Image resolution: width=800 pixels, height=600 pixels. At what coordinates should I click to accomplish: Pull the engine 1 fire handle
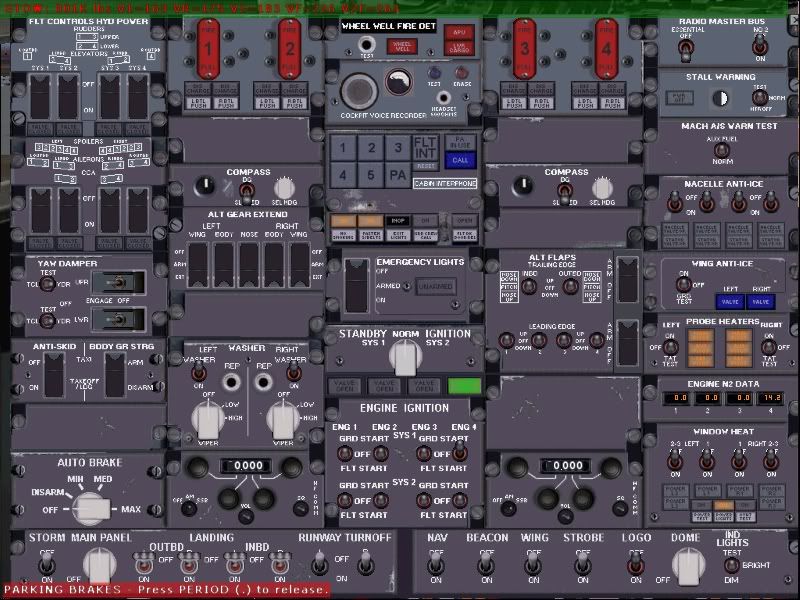tap(208, 49)
